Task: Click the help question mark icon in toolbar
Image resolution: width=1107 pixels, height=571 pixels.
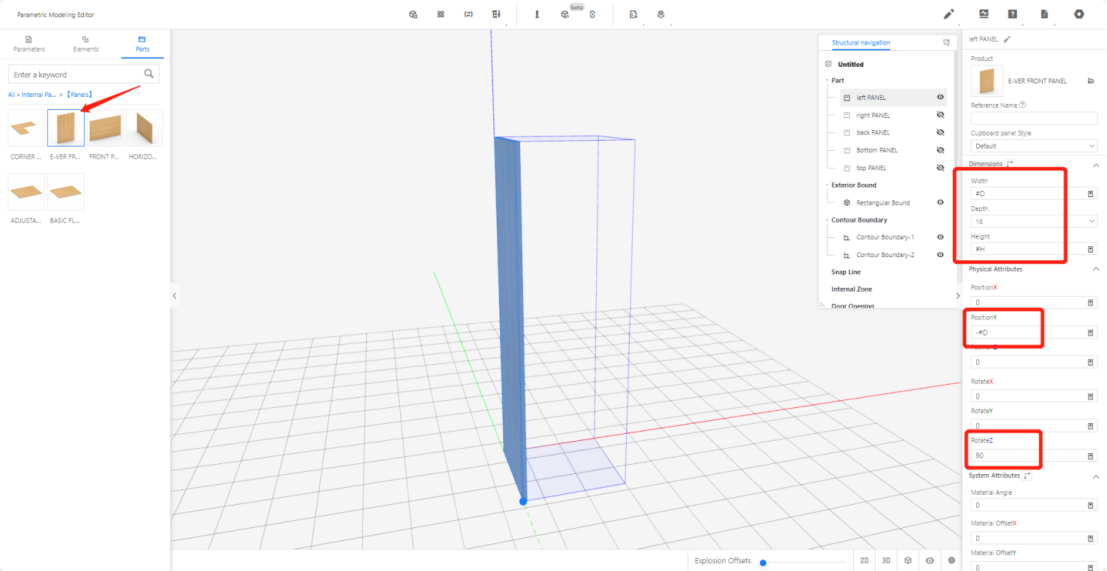Action: (x=1013, y=14)
